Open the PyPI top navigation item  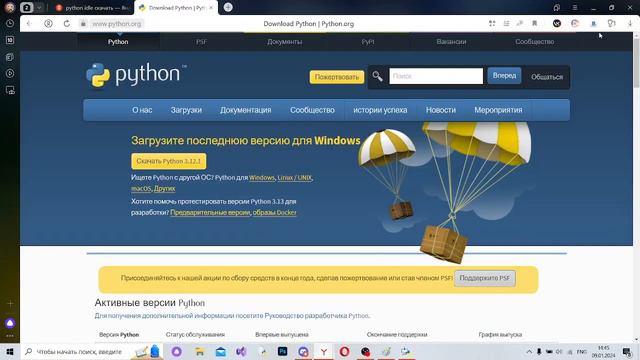(368, 42)
